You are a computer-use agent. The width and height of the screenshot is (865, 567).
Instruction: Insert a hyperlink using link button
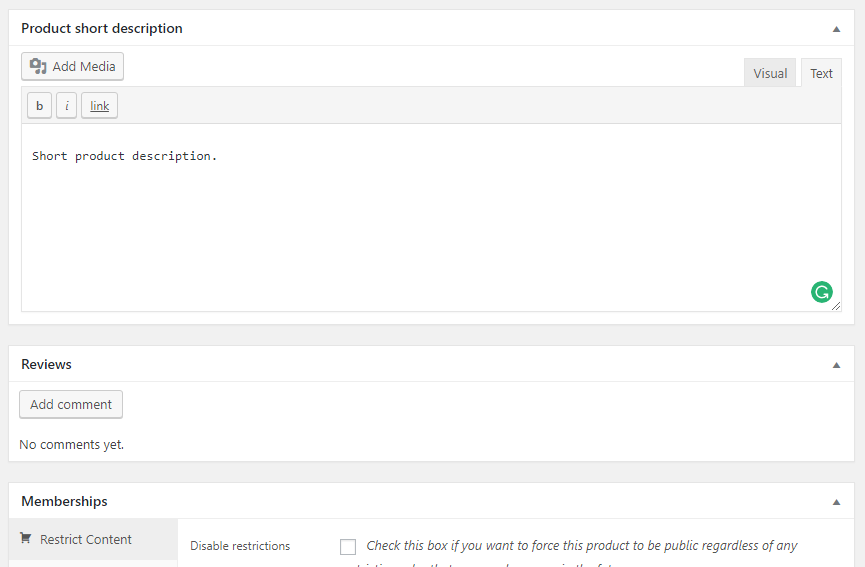pos(99,105)
